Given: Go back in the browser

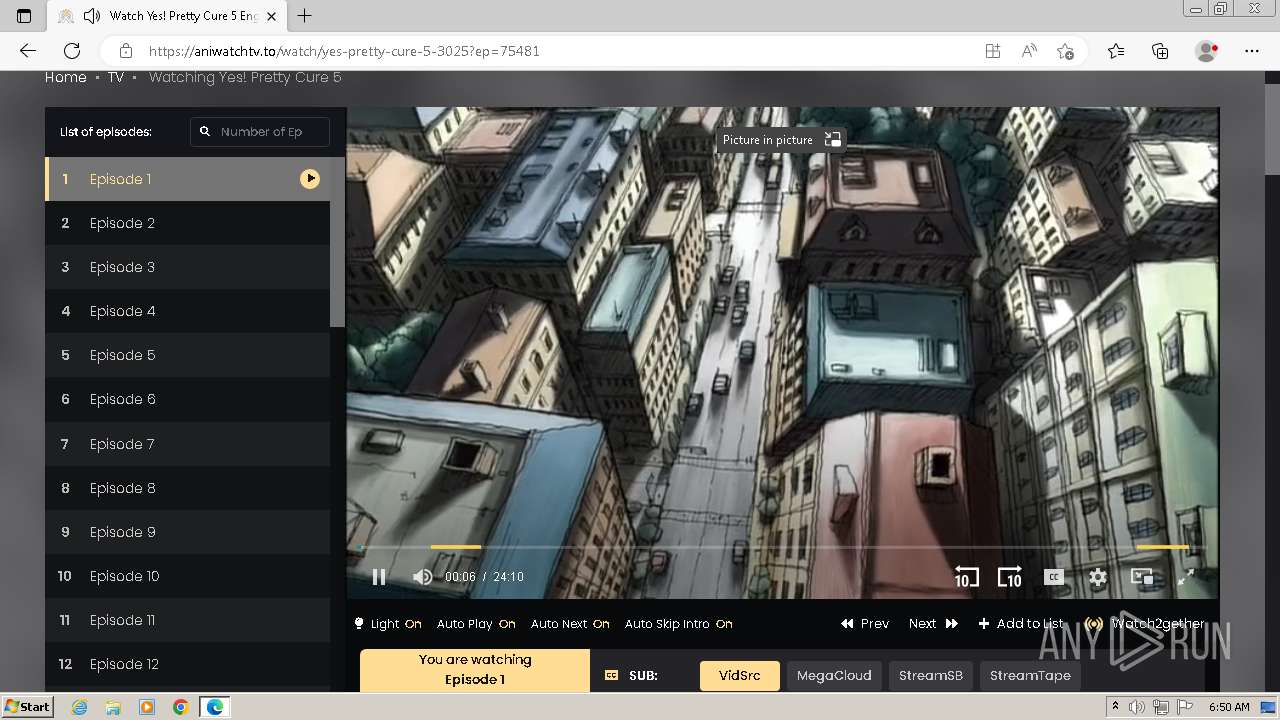Looking at the screenshot, I should 28,51.
